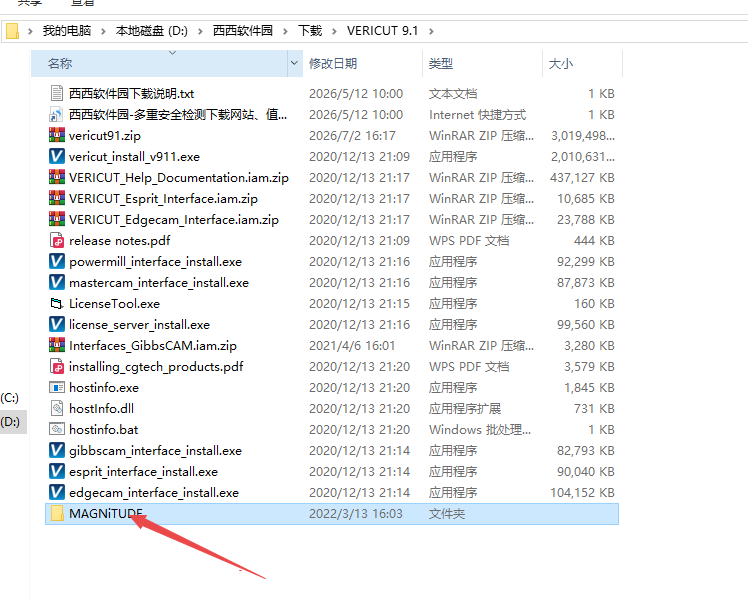Go to the 下载 breadcrumb folder

[x=310, y=31]
